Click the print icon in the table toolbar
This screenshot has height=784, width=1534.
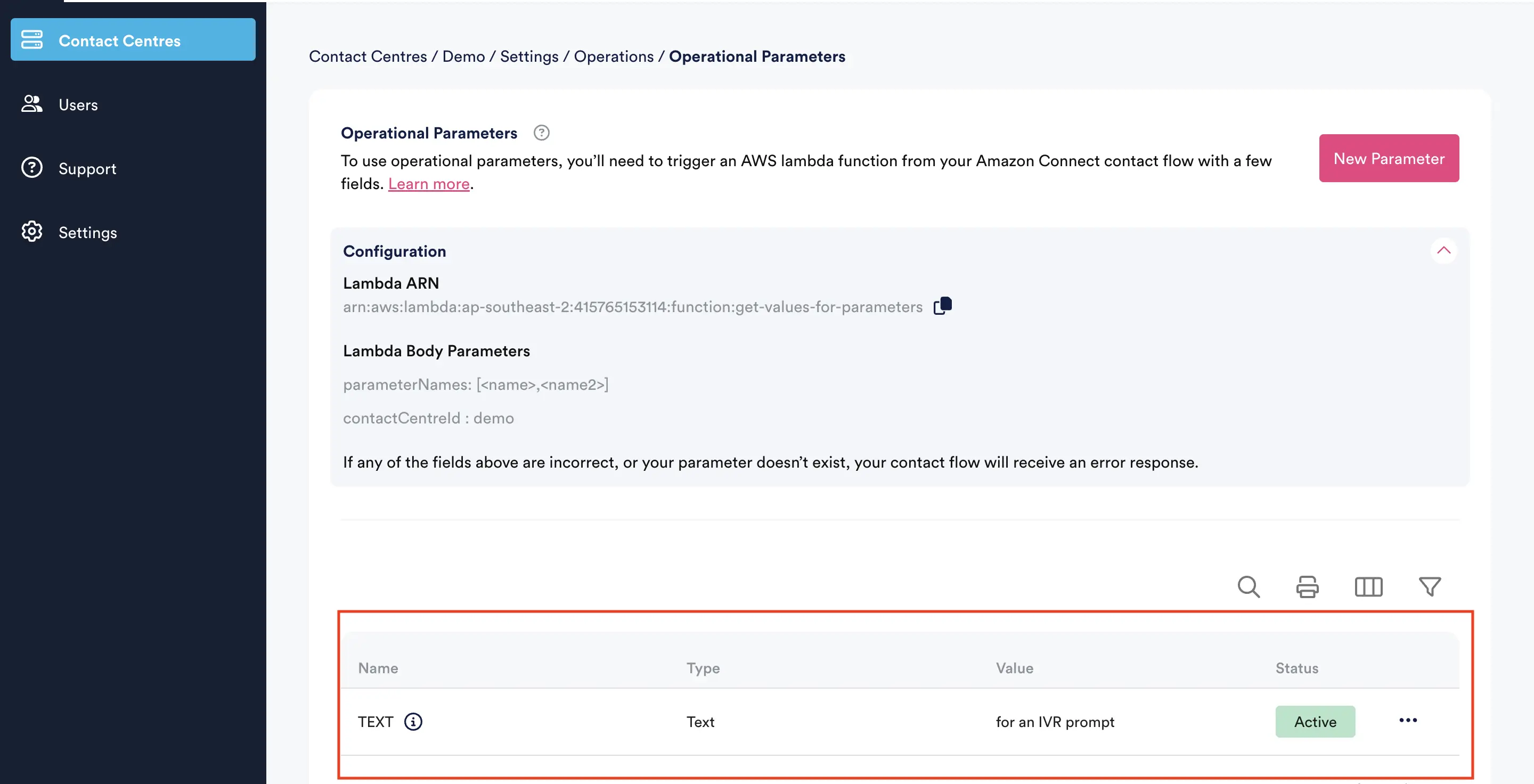click(x=1308, y=587)
